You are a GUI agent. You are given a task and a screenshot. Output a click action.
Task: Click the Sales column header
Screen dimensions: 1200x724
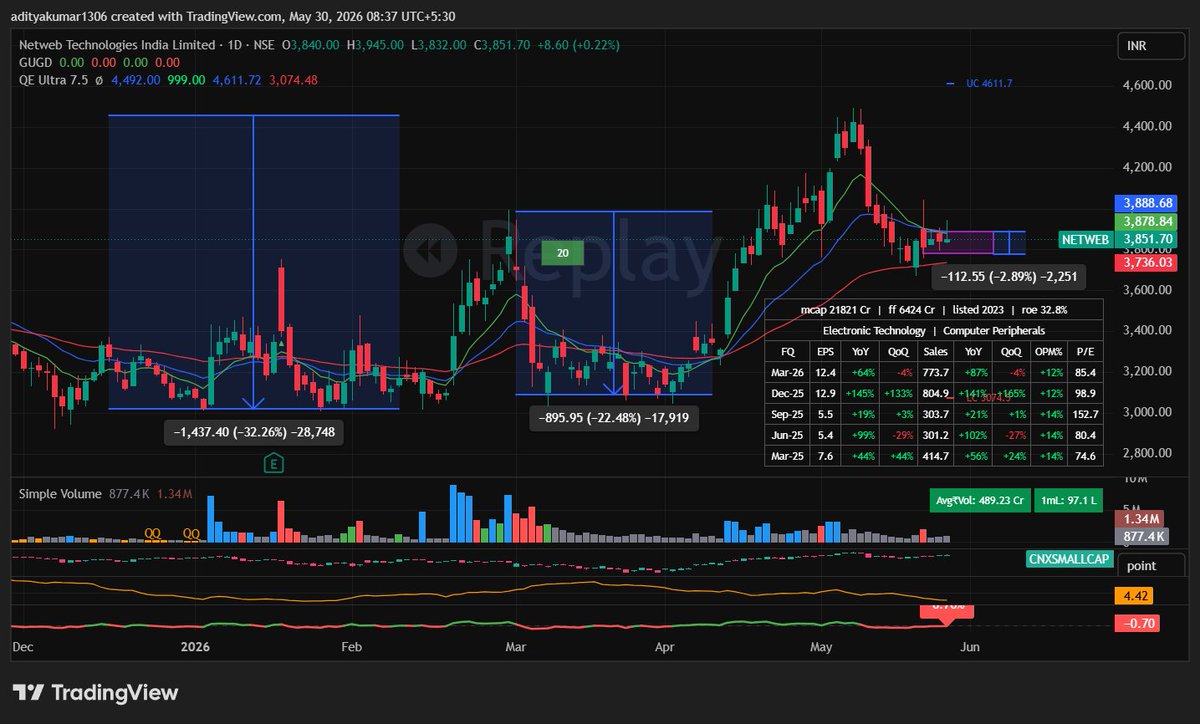click(935, 351)
